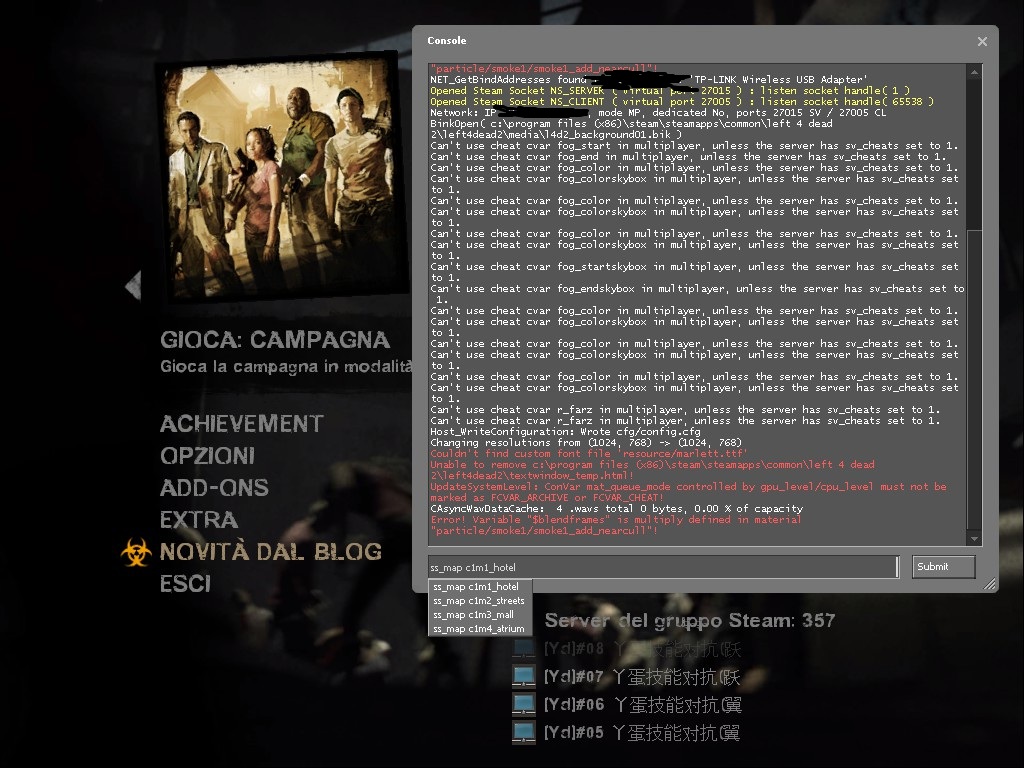Select ESCI to quit the game
Image resolution: width=1024 pixels, height=768 pixels.
click(185, 584)
